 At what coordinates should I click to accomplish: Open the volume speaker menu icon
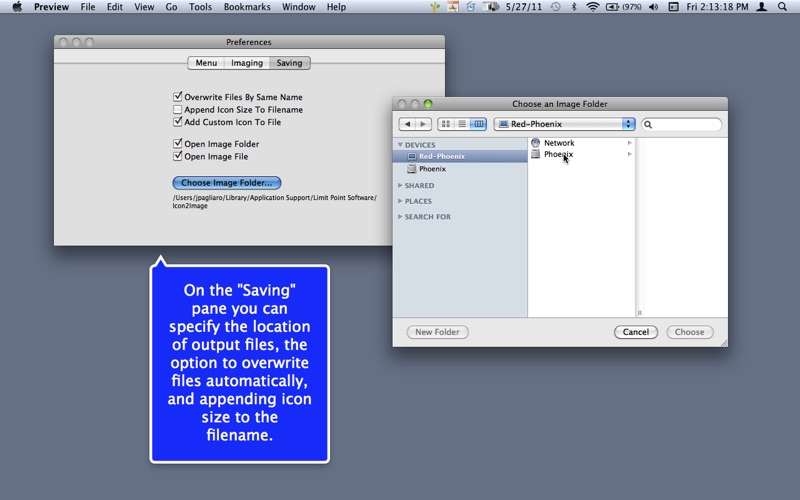[x=654, y=7]
